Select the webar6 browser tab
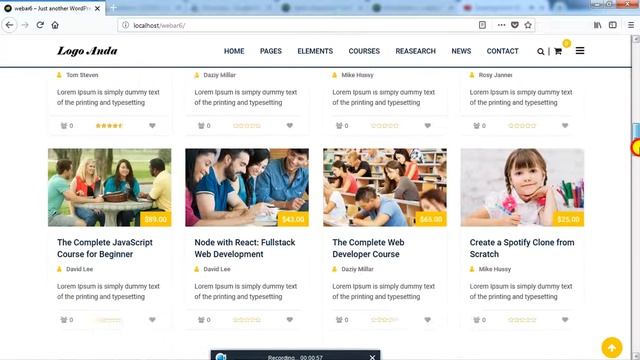 pos(53,8)
